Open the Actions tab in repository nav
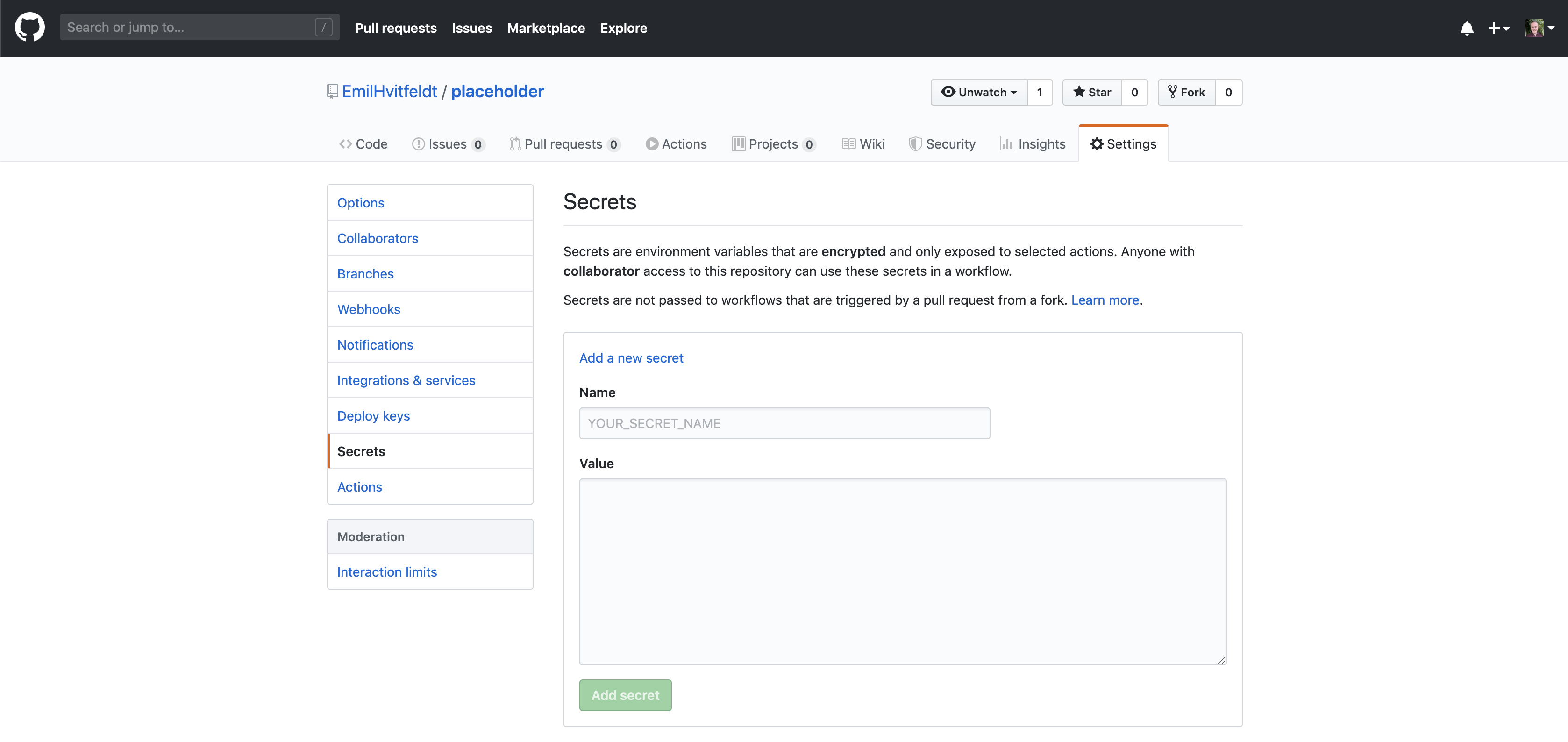1568x742 pixels. click(676, 143)
